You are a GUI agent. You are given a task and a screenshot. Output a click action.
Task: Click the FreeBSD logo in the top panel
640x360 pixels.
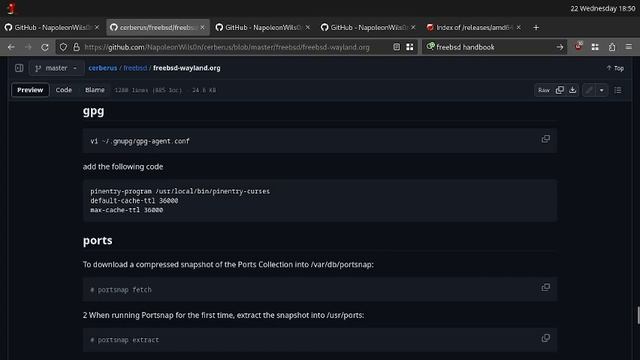tap(11, 8)
